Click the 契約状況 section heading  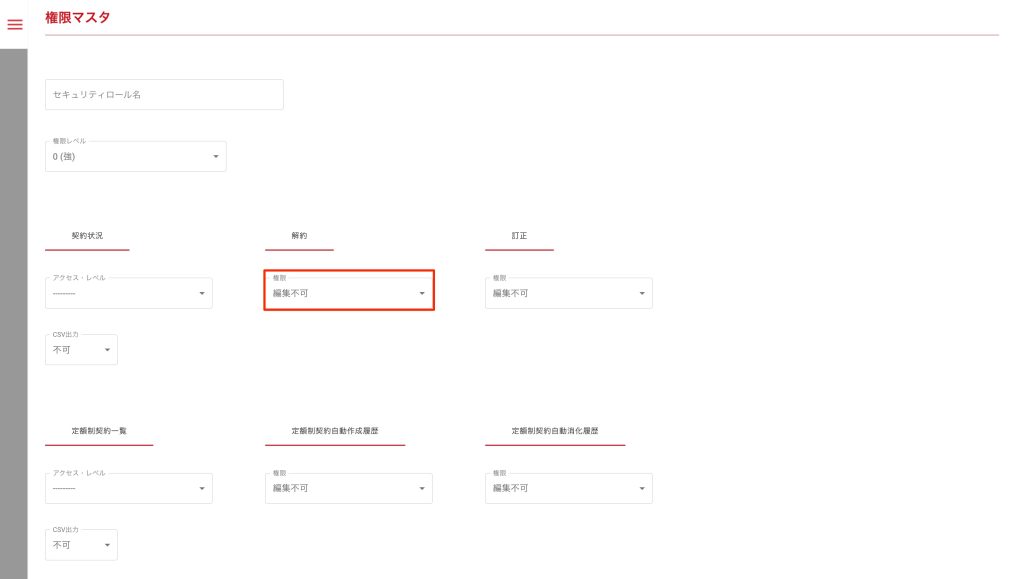[x=87, y=236]
